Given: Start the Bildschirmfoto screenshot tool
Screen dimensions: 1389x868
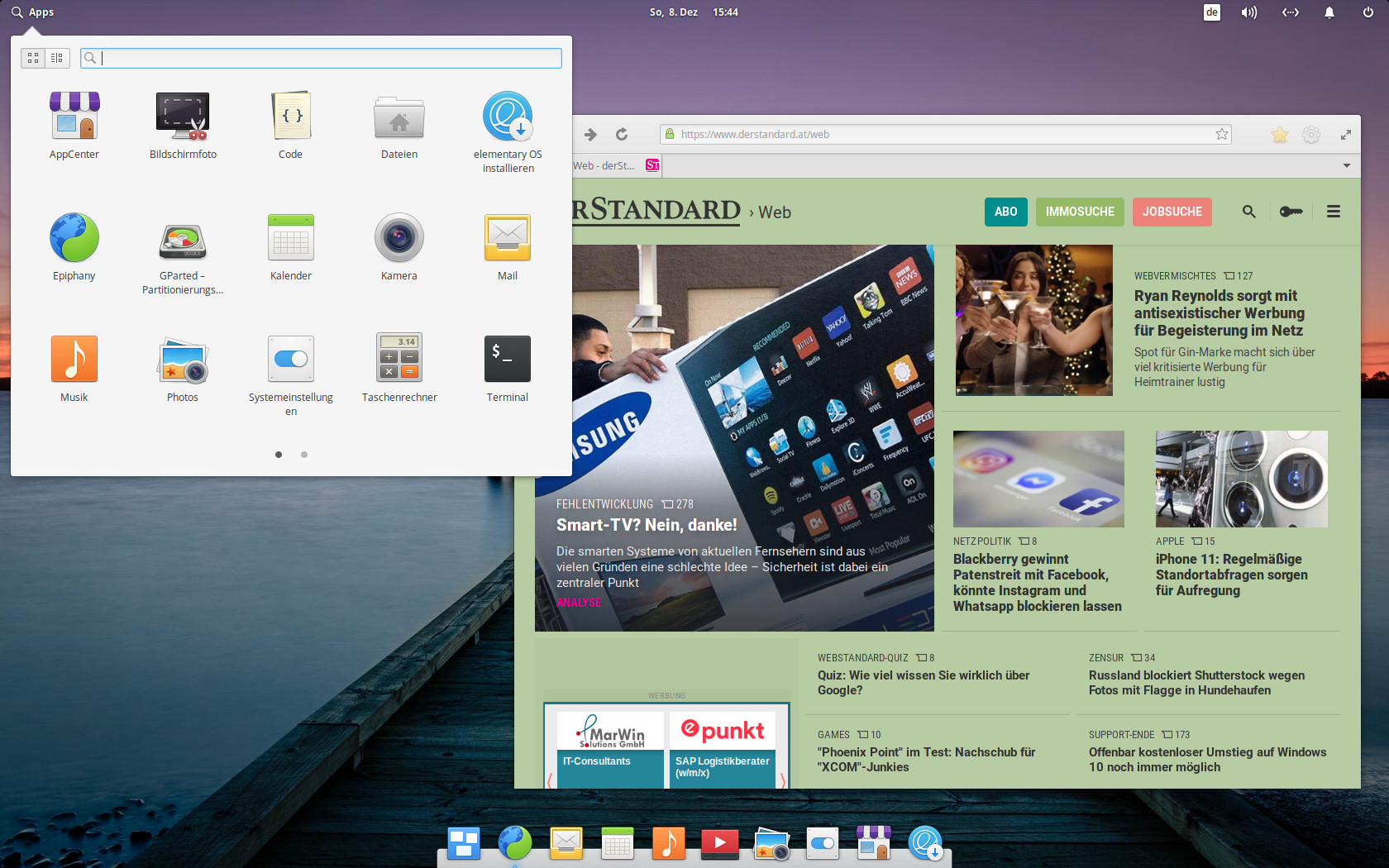Looking at the screenshot, I should pyautogui.click(x=182, y=116).
